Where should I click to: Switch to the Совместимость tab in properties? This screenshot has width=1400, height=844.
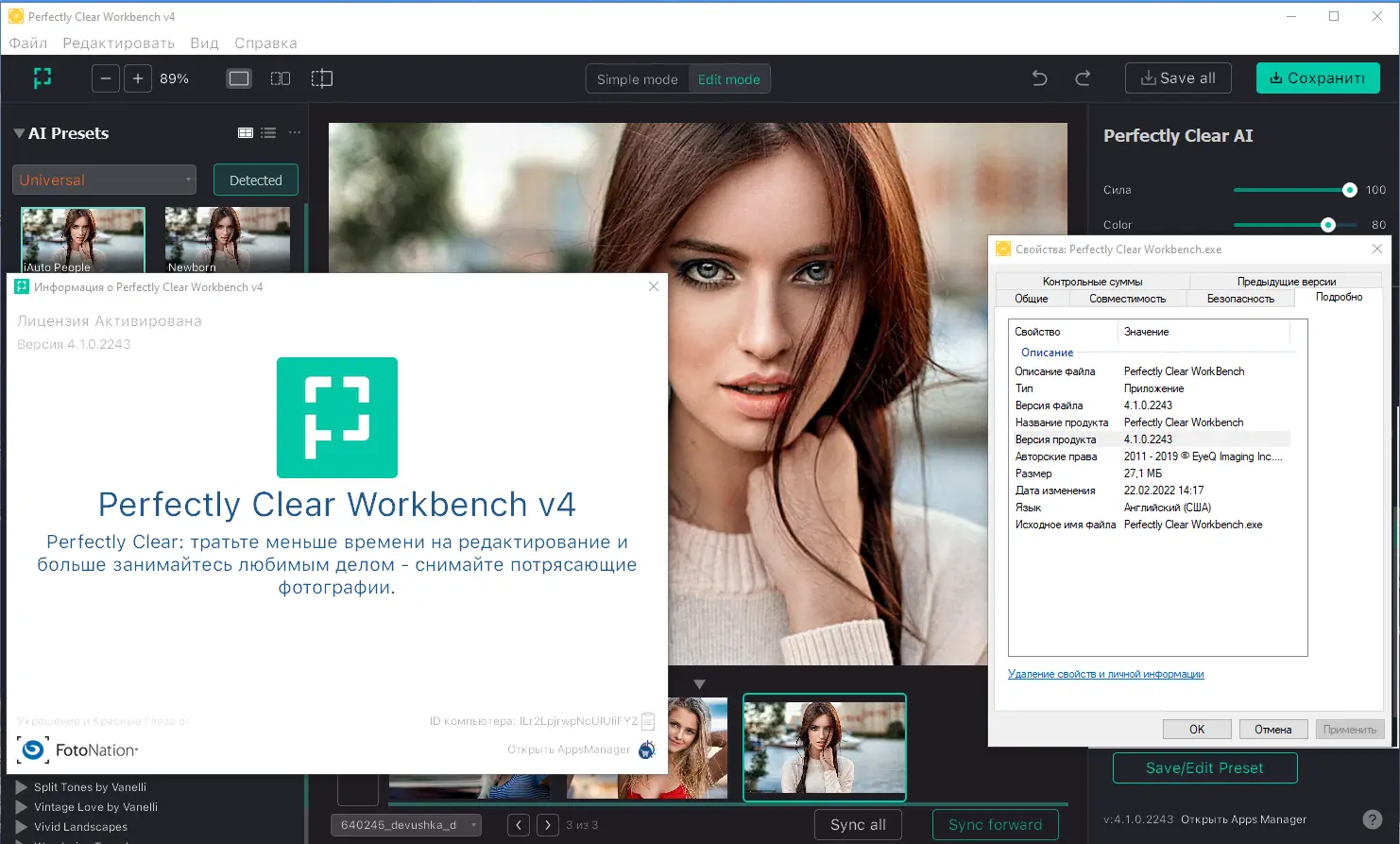1131,297
